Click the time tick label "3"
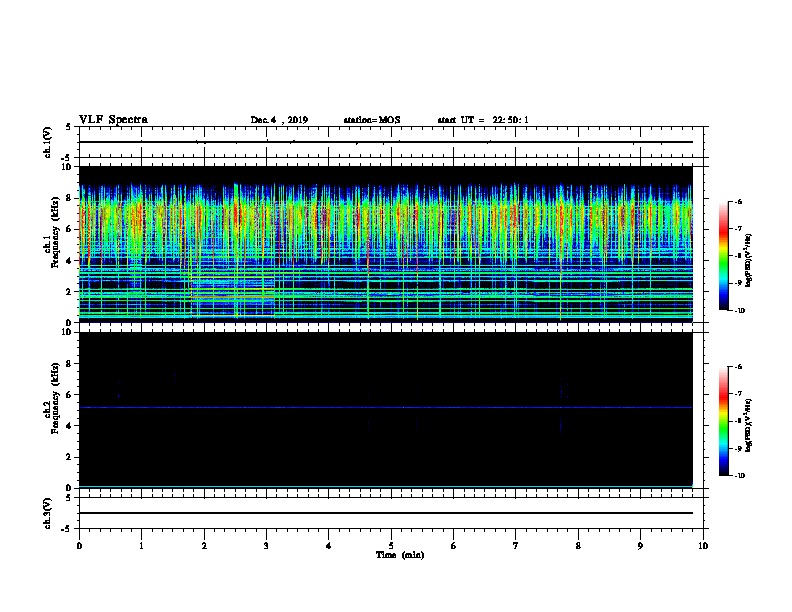Image resolution: width=792 pixels, height=612 pixels. click(266, 545)
